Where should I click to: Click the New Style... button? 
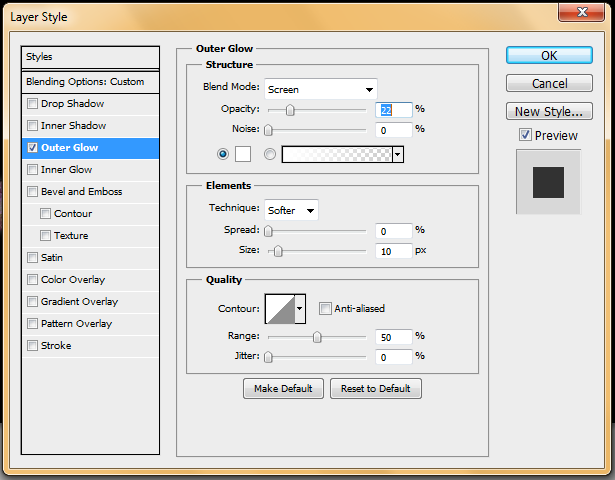pos(549,112)
